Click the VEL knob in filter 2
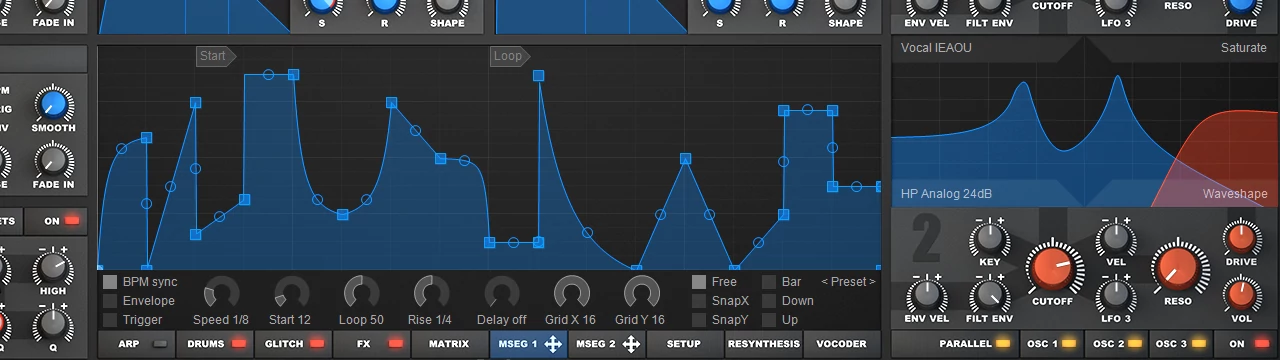1280x360 pixels. (1115, 239)
